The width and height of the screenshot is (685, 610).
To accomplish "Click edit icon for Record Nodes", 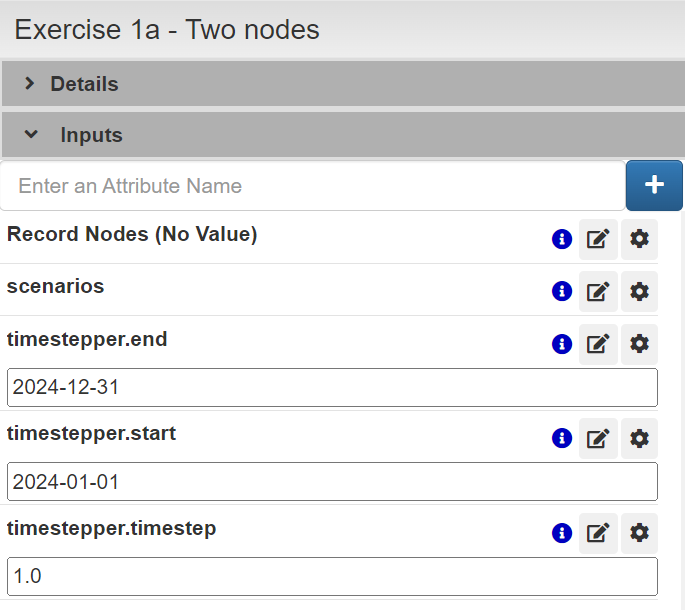I will click(598, 239).
